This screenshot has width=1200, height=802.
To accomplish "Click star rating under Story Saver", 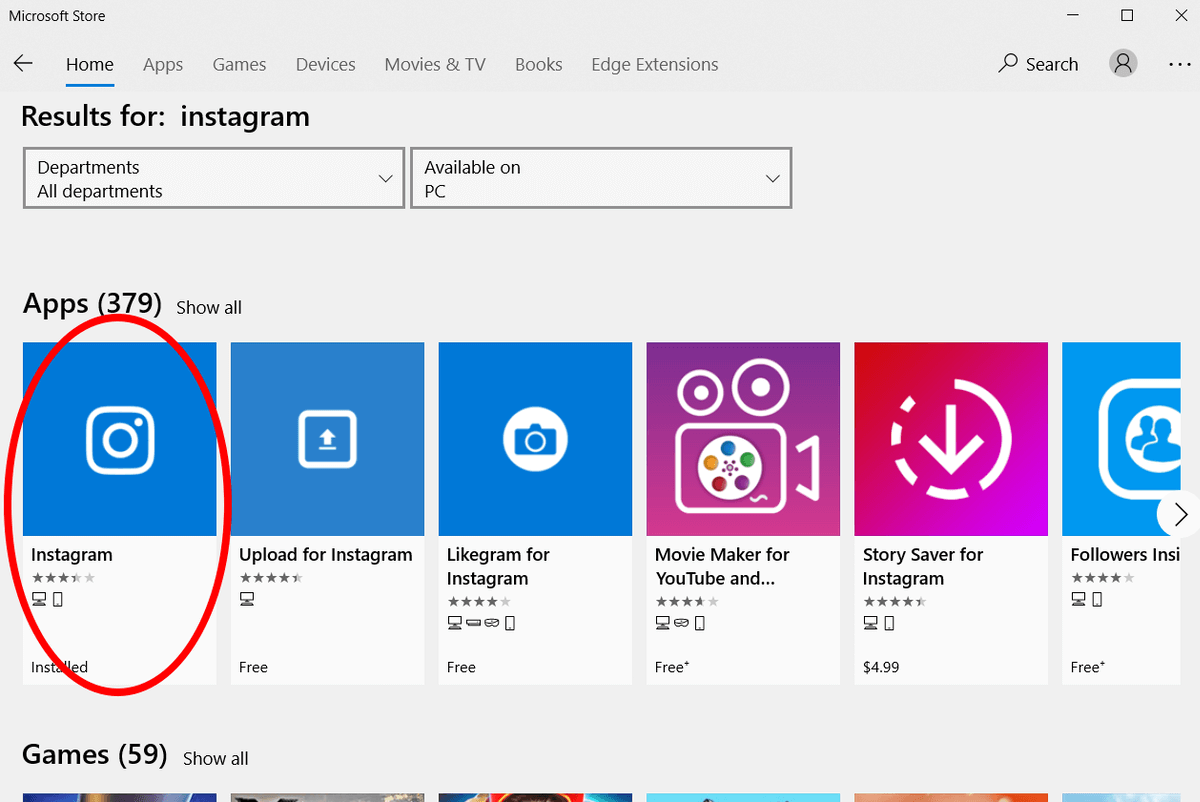I will (895, 602).
